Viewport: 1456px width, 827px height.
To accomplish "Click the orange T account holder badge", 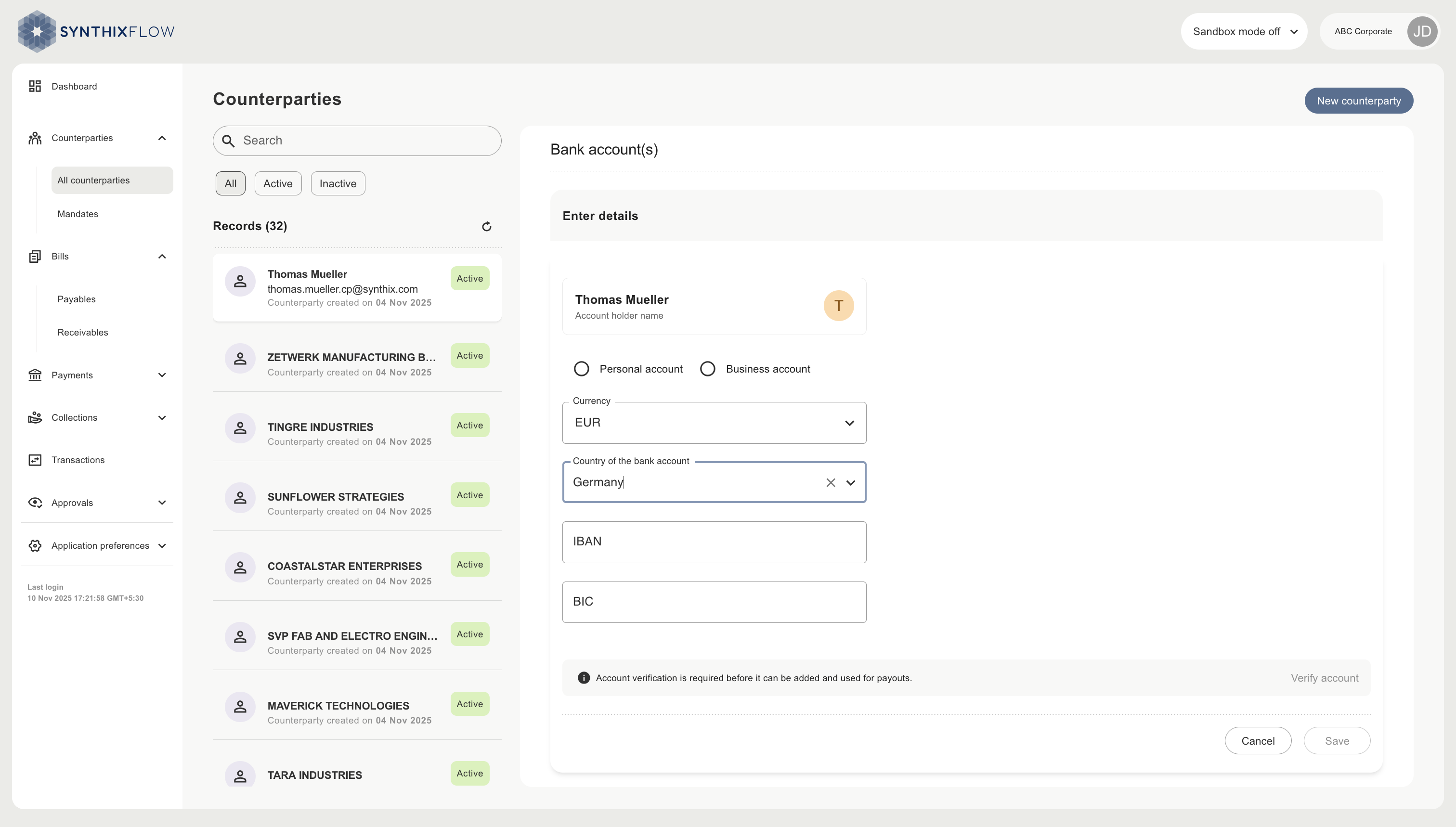I will click(838, 306).
